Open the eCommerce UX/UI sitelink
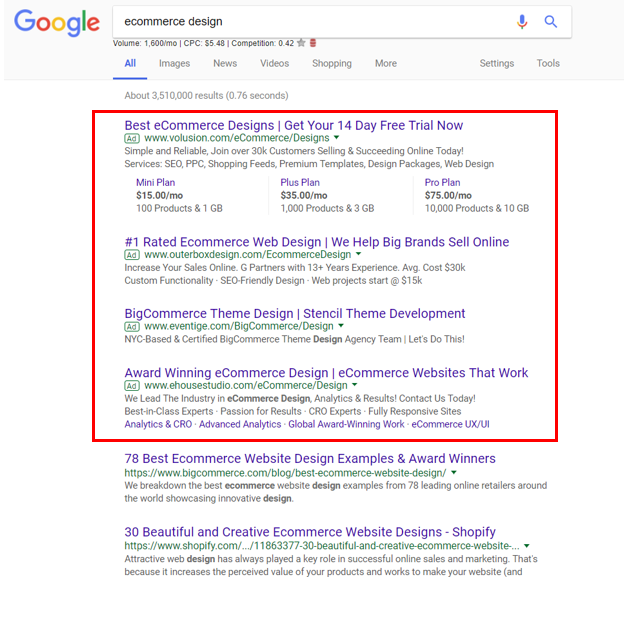Viewport: 624px width, 640px height. tap(450, 424)
